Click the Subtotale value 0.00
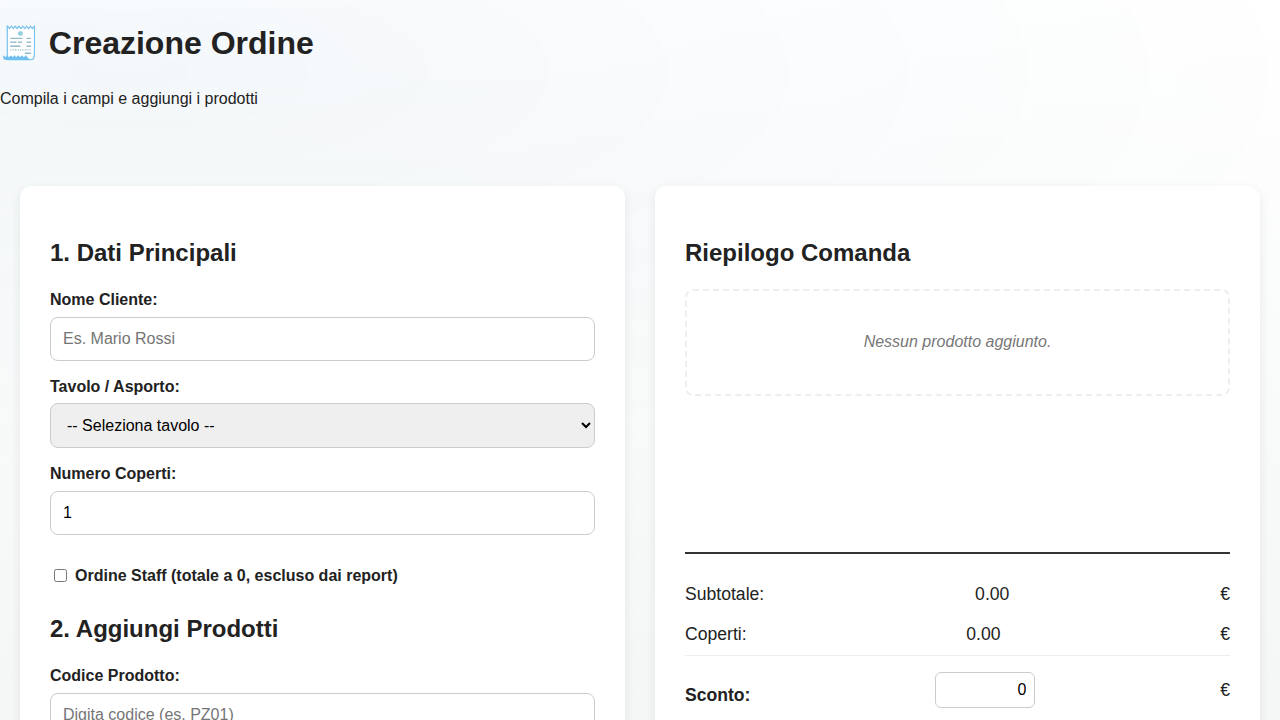Screen dimensions: 1280x720 click(992, 594)
